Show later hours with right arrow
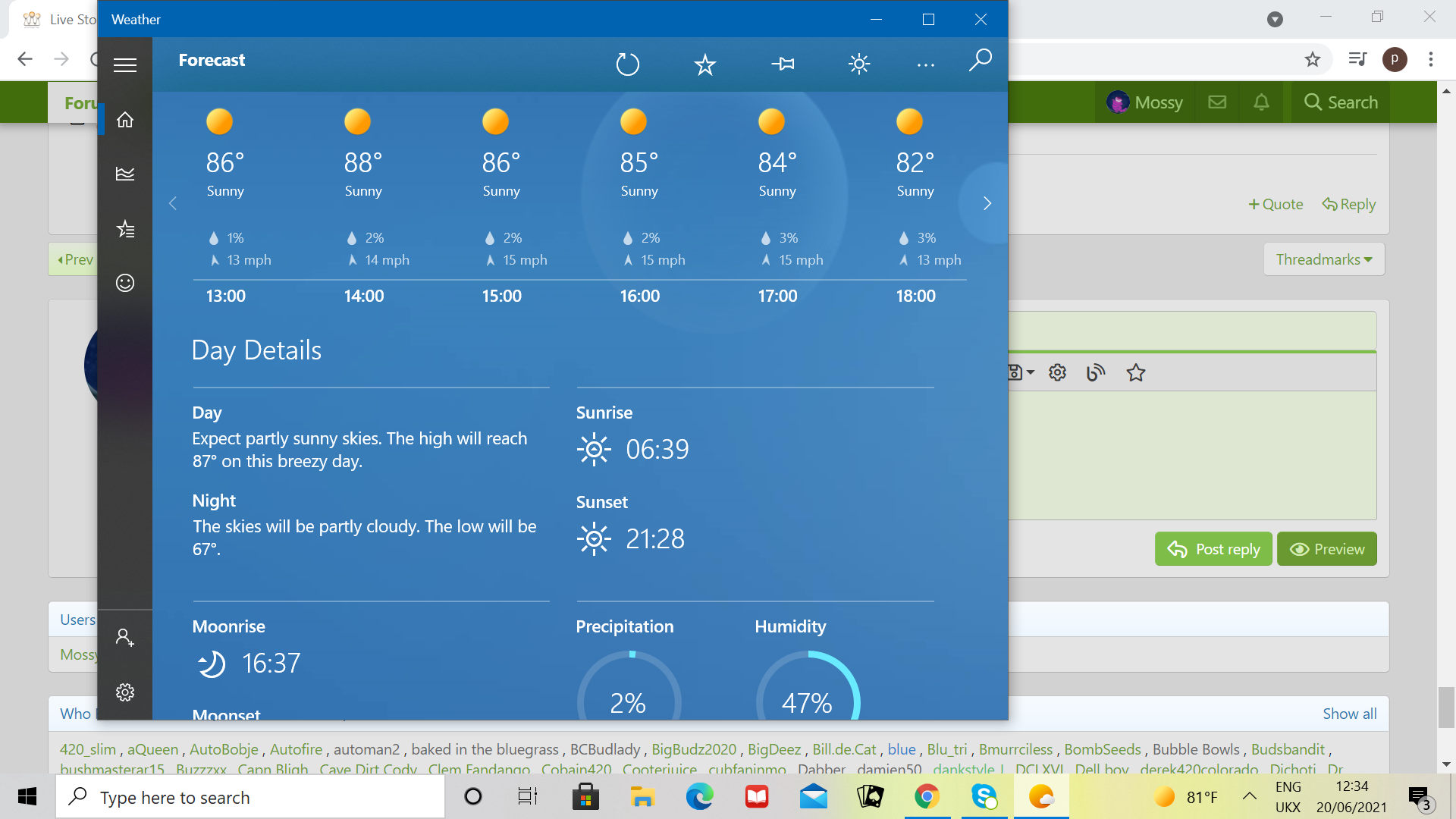The image size is (1456, 819). [x=987, y=203]
